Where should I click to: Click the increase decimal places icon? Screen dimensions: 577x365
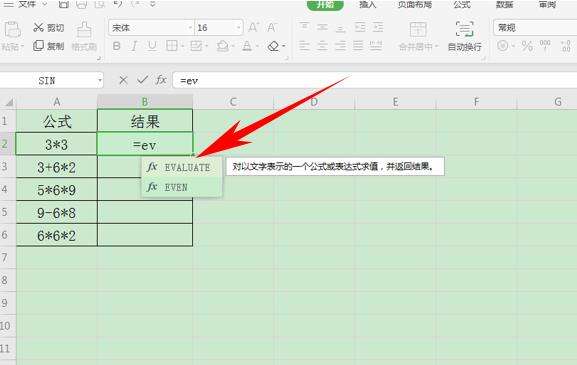(x=566, y=46)
